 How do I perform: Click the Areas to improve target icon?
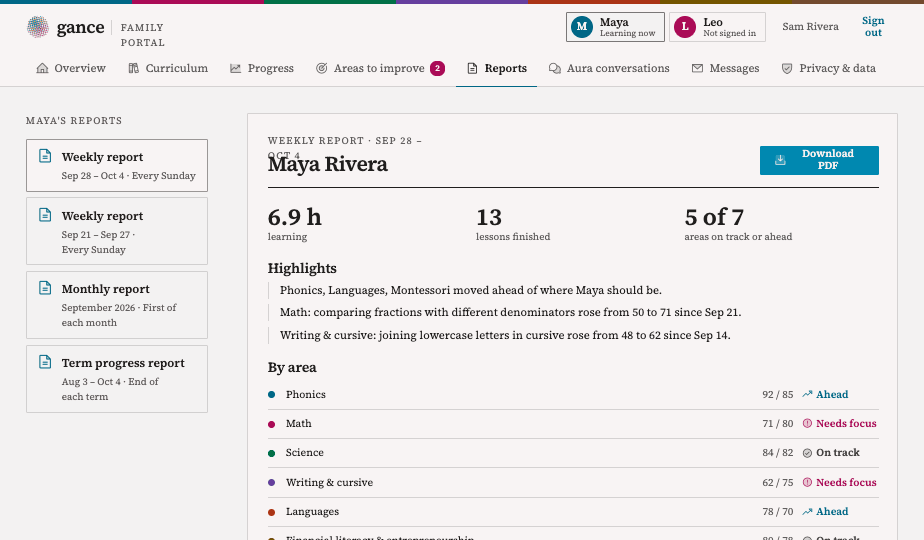point(321,68)
